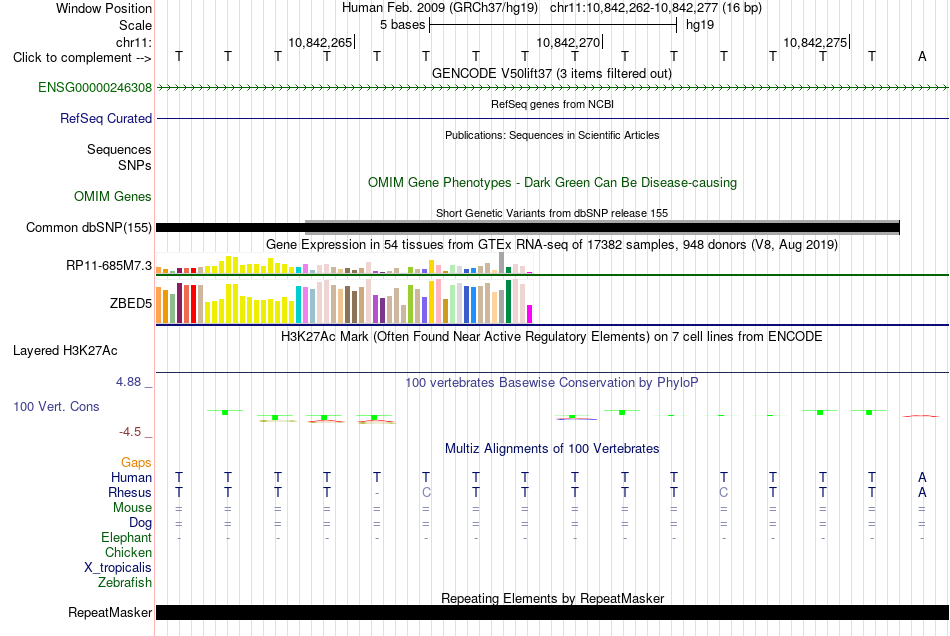Click the Gaps label in Multiz track

(136, 463)
